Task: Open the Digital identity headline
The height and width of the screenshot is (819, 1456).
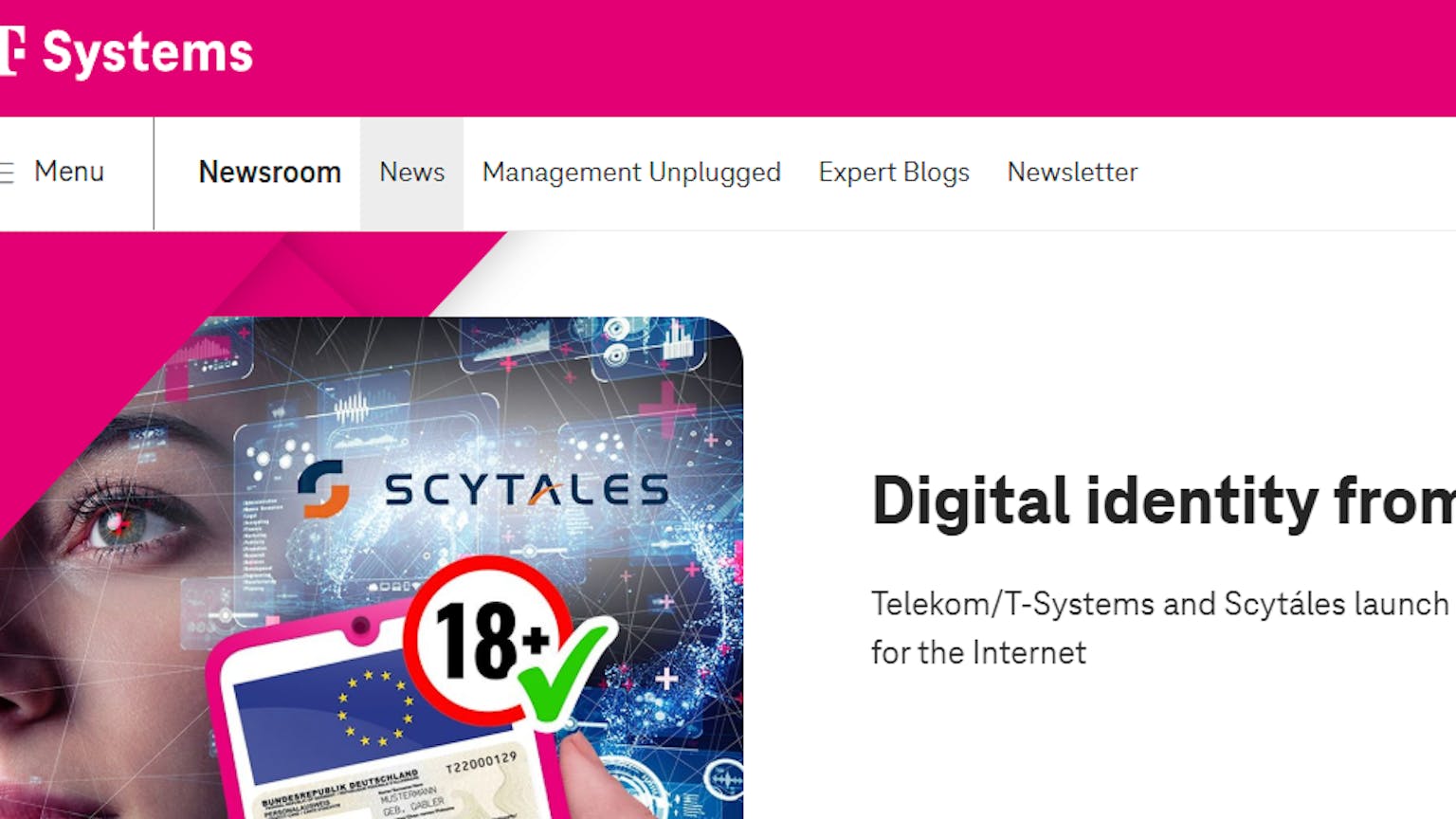Action: [x=1164, y=500]
